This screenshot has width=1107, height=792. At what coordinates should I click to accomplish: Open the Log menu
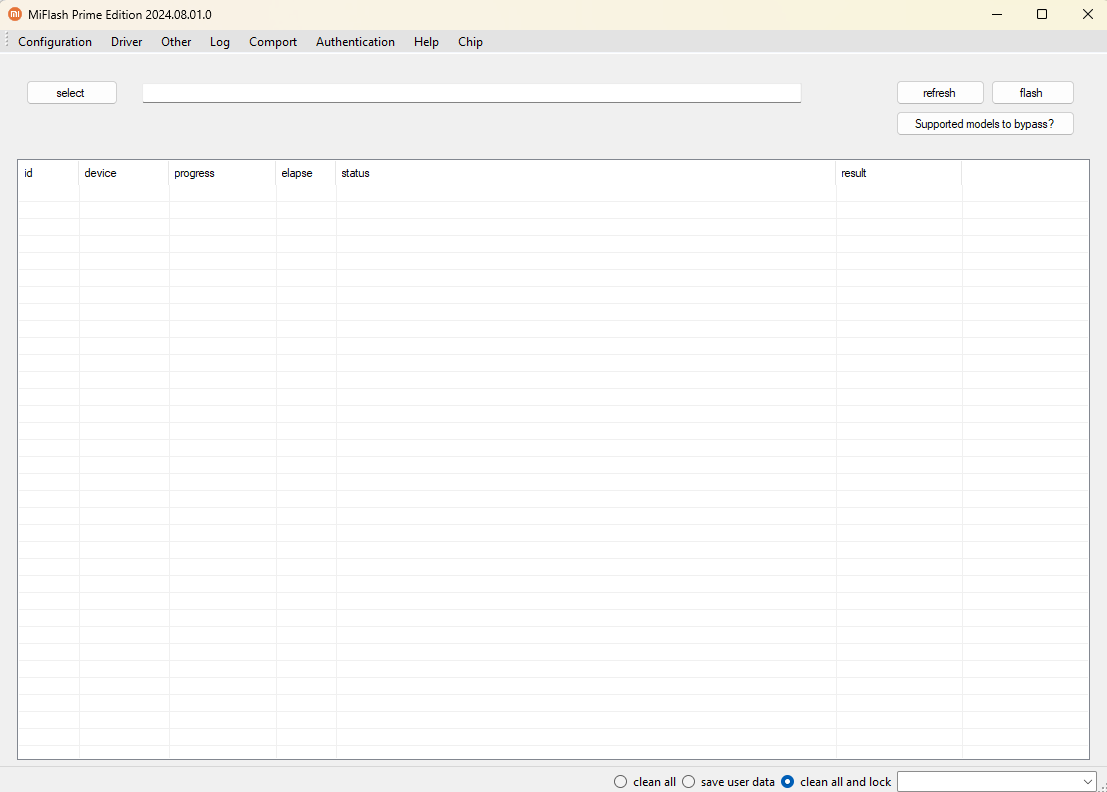220,41
